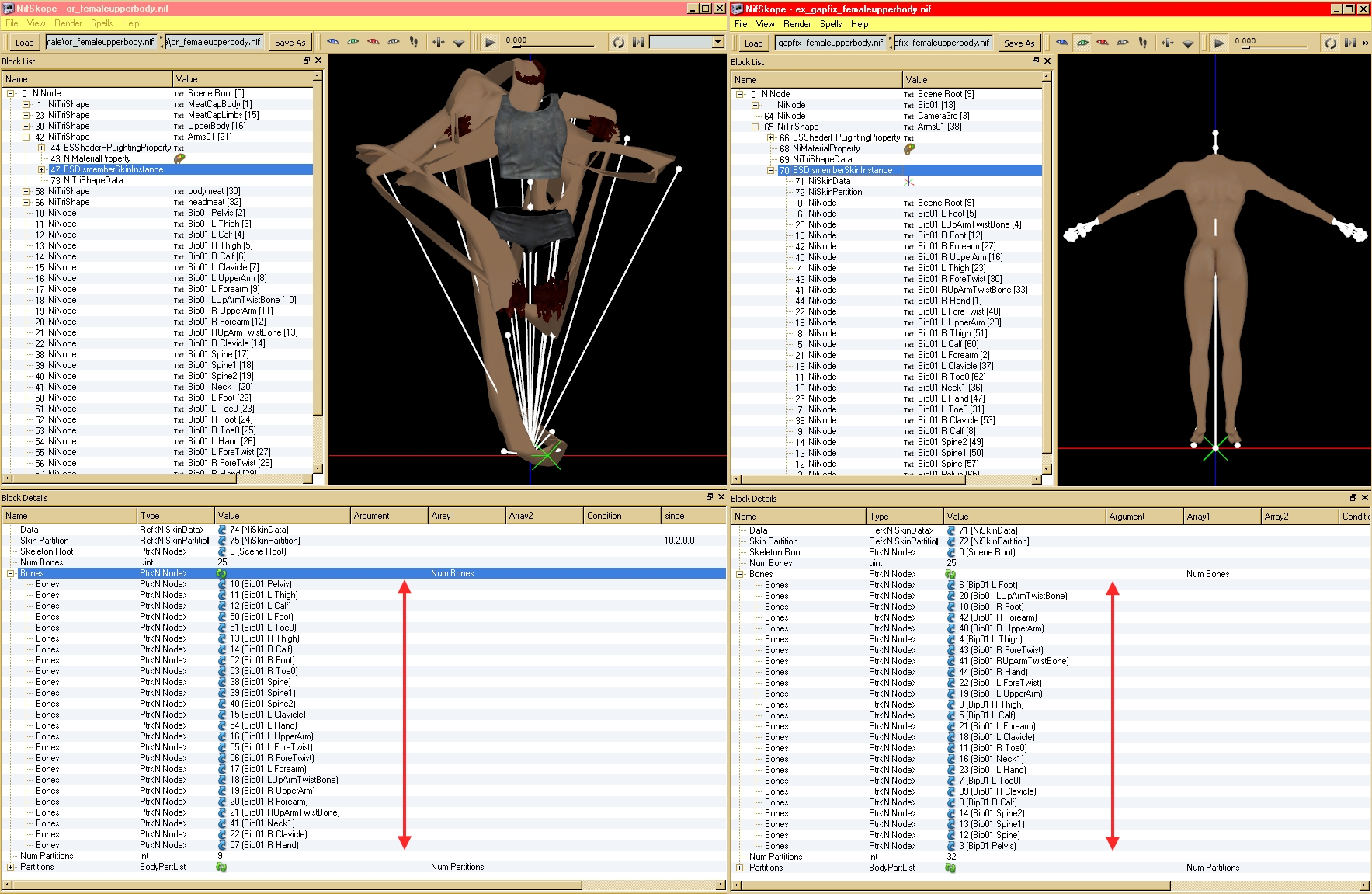Click the perspective triangle icon in ex_gapfix toolbar

point(1188,43)
